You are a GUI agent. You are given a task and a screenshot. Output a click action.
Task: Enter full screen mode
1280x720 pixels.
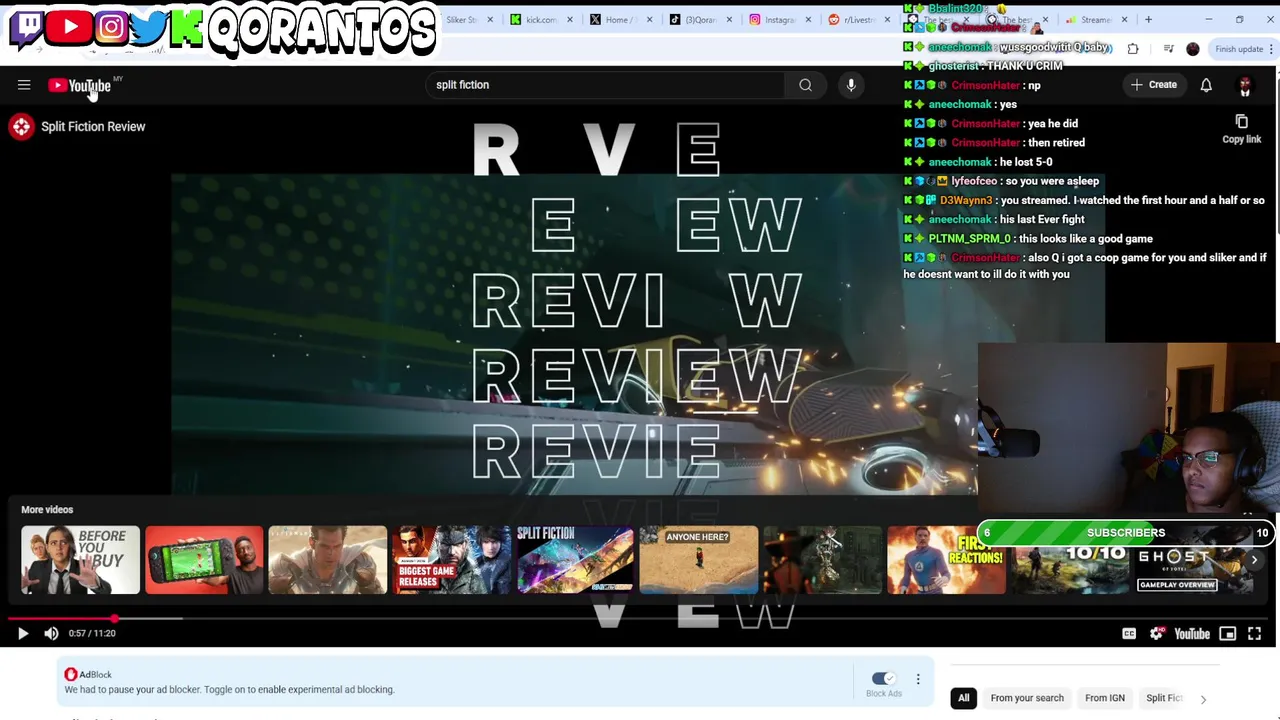click(1254, 633)
